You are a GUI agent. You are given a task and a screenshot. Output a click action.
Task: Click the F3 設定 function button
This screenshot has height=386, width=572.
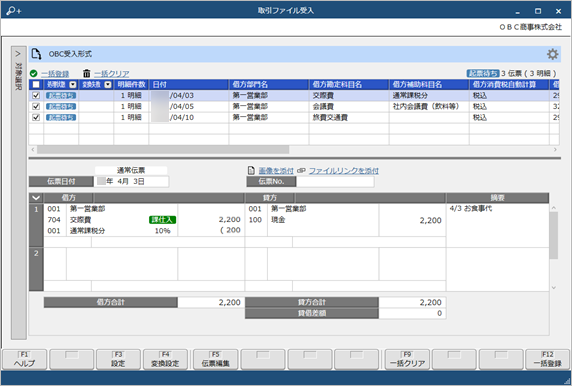[118, 359]
